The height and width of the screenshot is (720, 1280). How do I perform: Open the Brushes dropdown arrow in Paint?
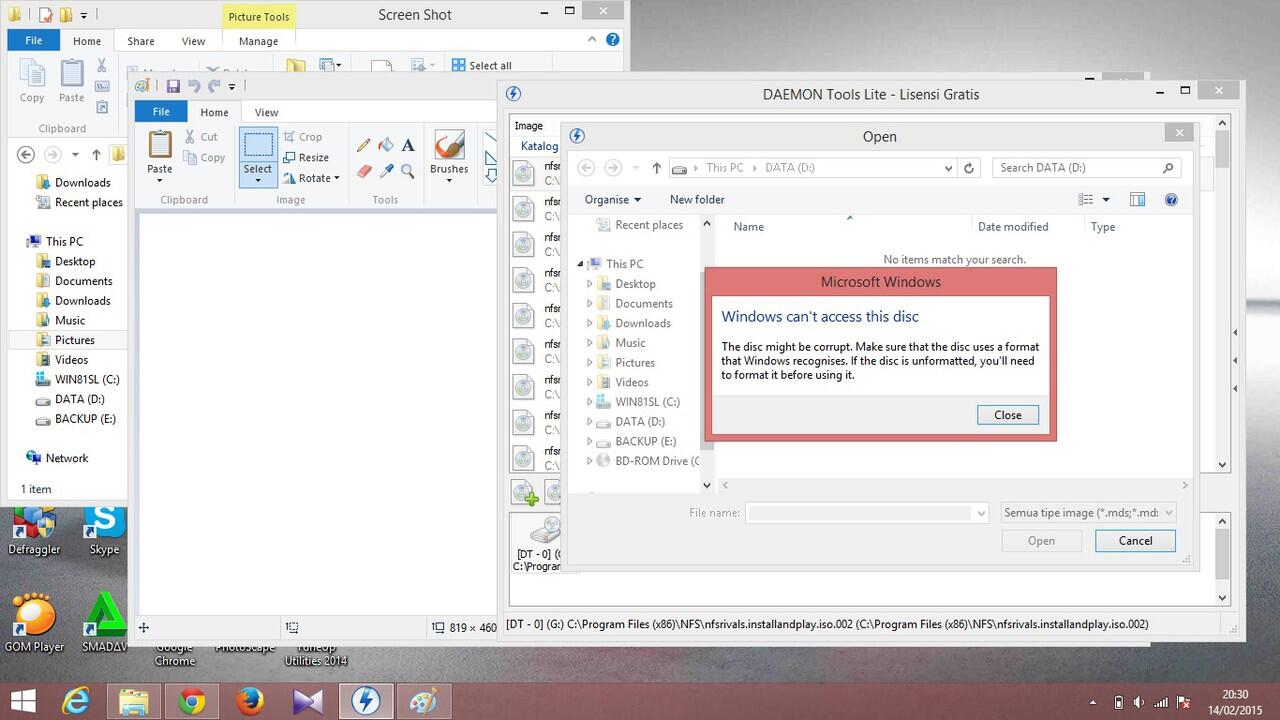[x=449, y=180]
